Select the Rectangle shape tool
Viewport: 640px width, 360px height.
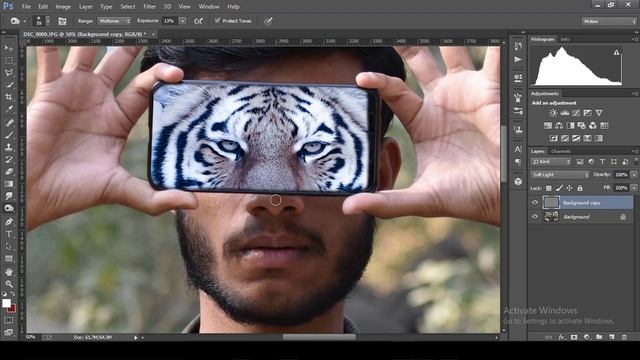[x=9, y=259]
